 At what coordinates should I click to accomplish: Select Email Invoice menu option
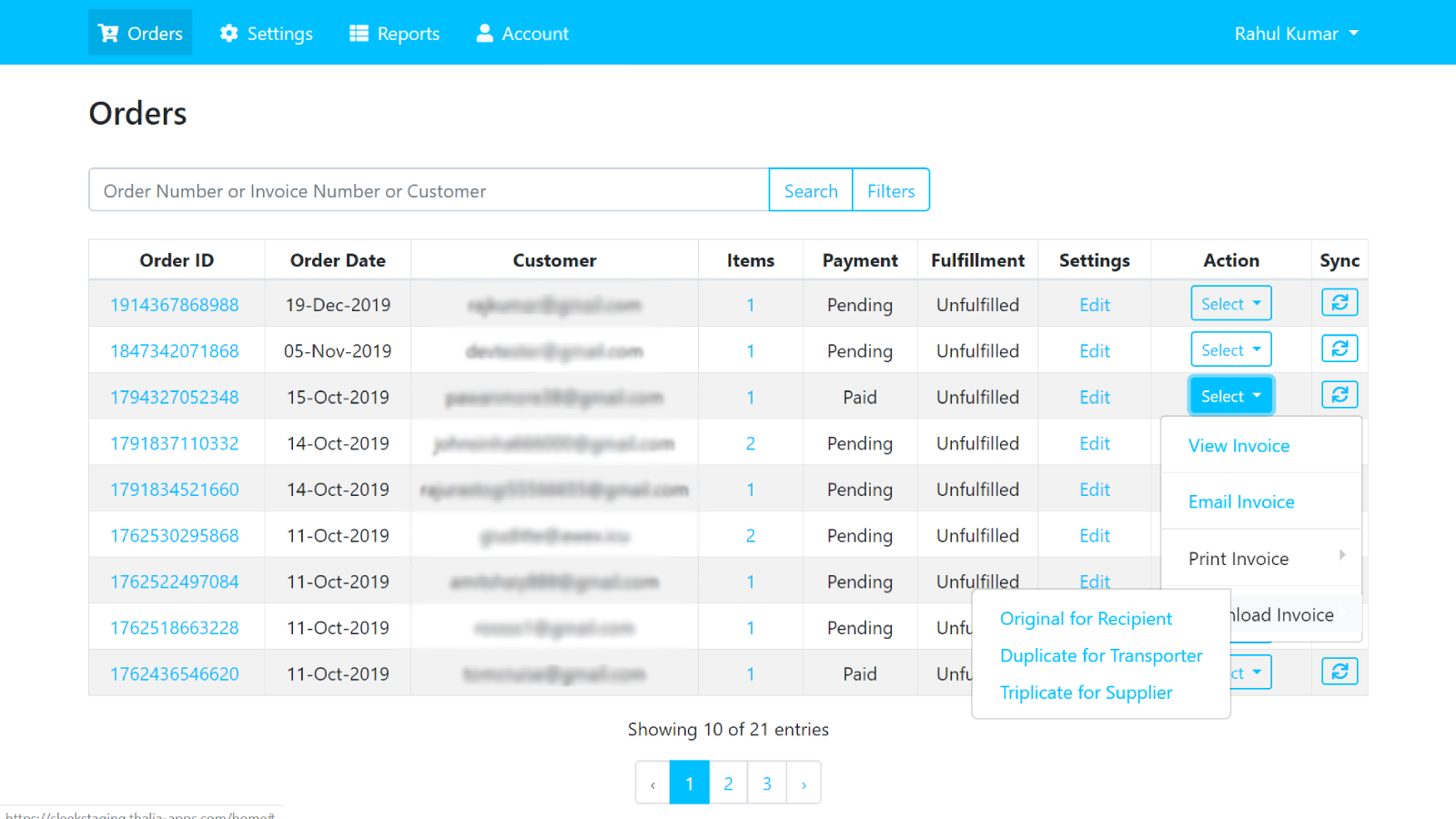(x=1241, y=502)
